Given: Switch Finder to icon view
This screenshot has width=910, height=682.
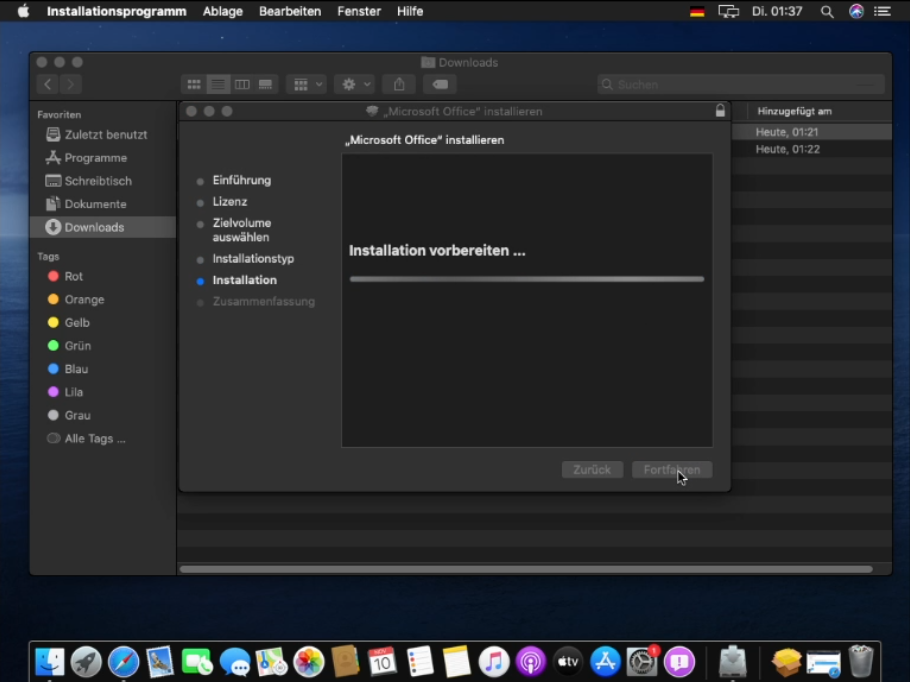Looking at the screenshot, I should click(x=194, y=85).
